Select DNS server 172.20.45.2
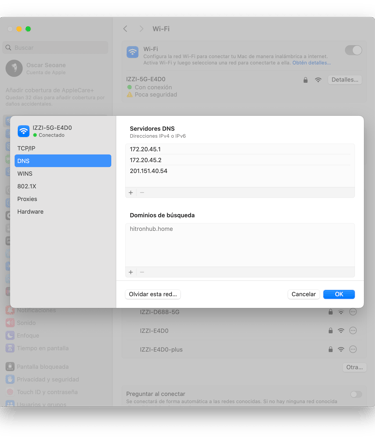 [x=240, y=160]
